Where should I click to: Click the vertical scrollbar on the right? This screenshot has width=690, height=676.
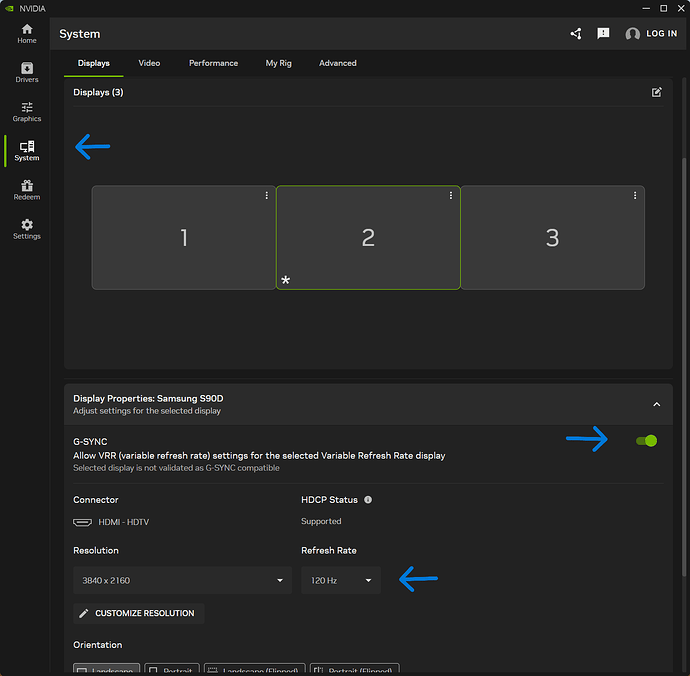(684, 367)
